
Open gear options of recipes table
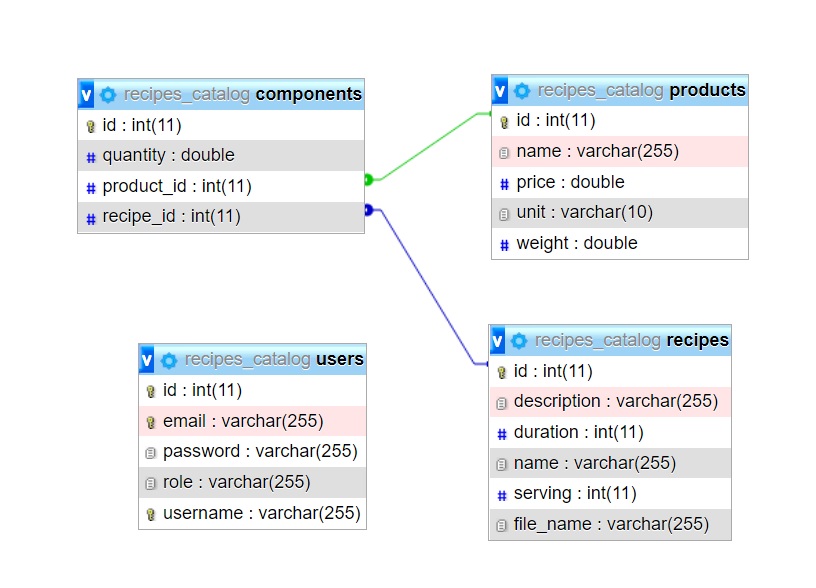point(519,341)
